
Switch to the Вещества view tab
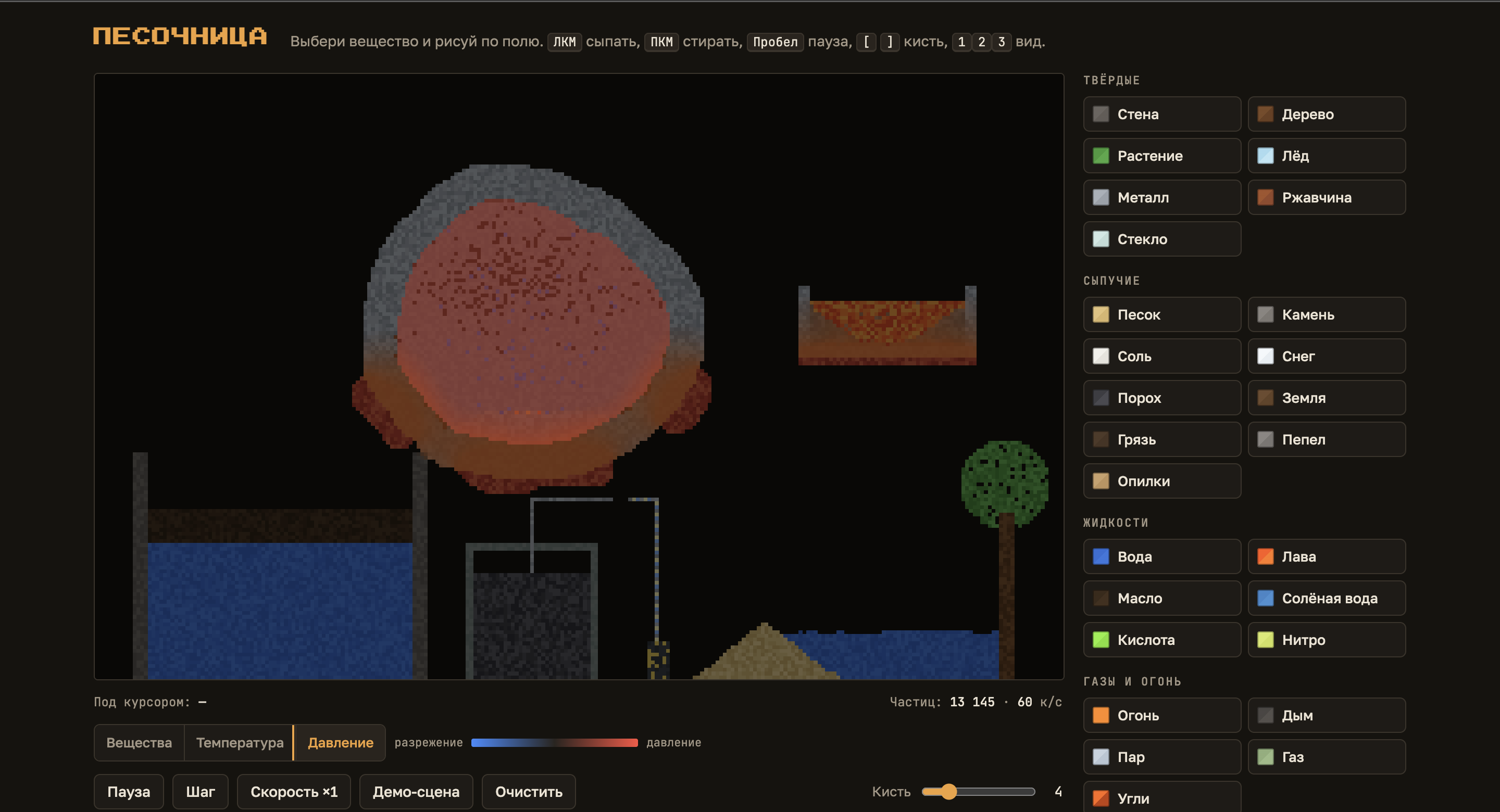139,743
